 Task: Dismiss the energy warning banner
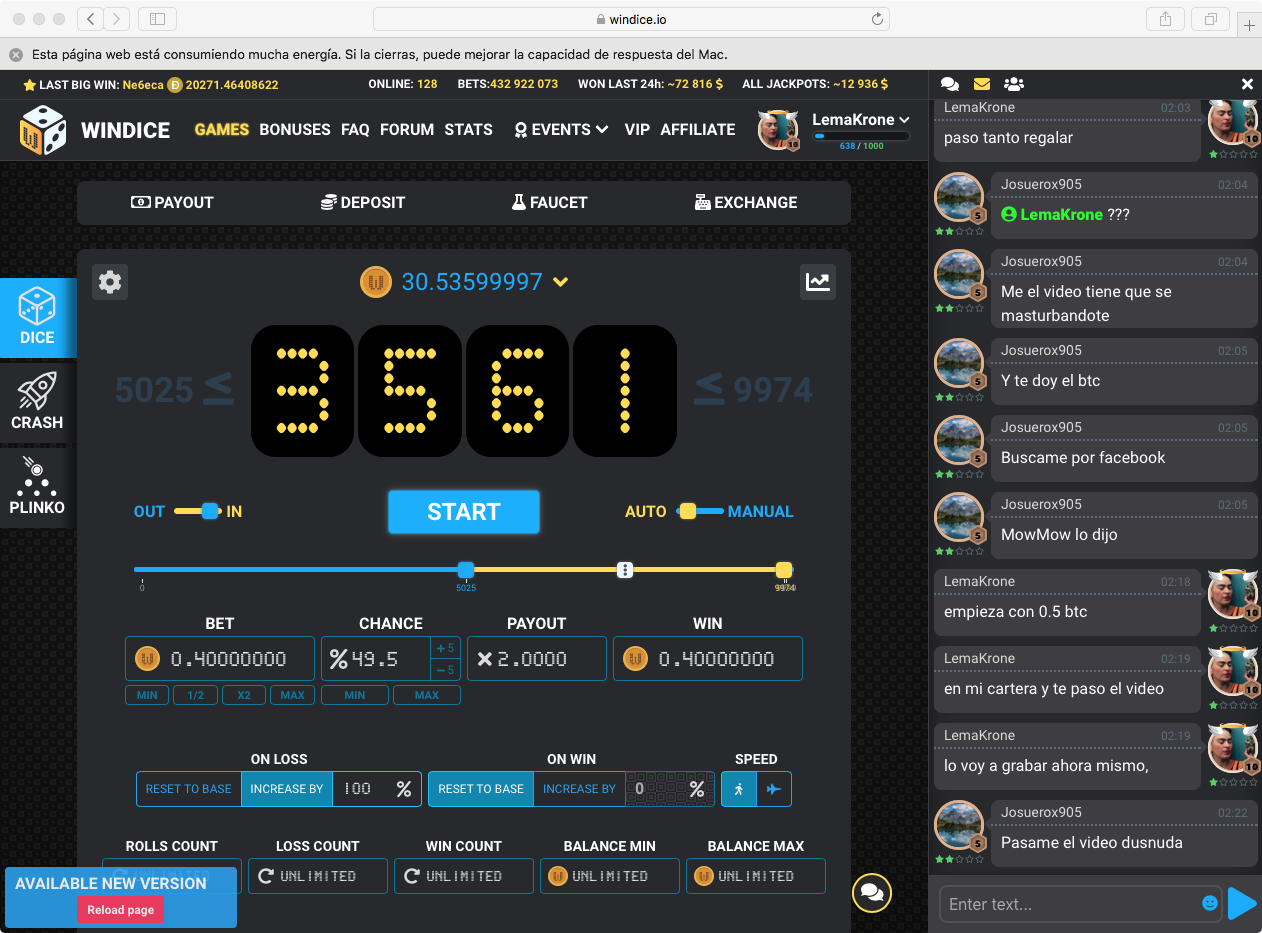click(16, 54)
